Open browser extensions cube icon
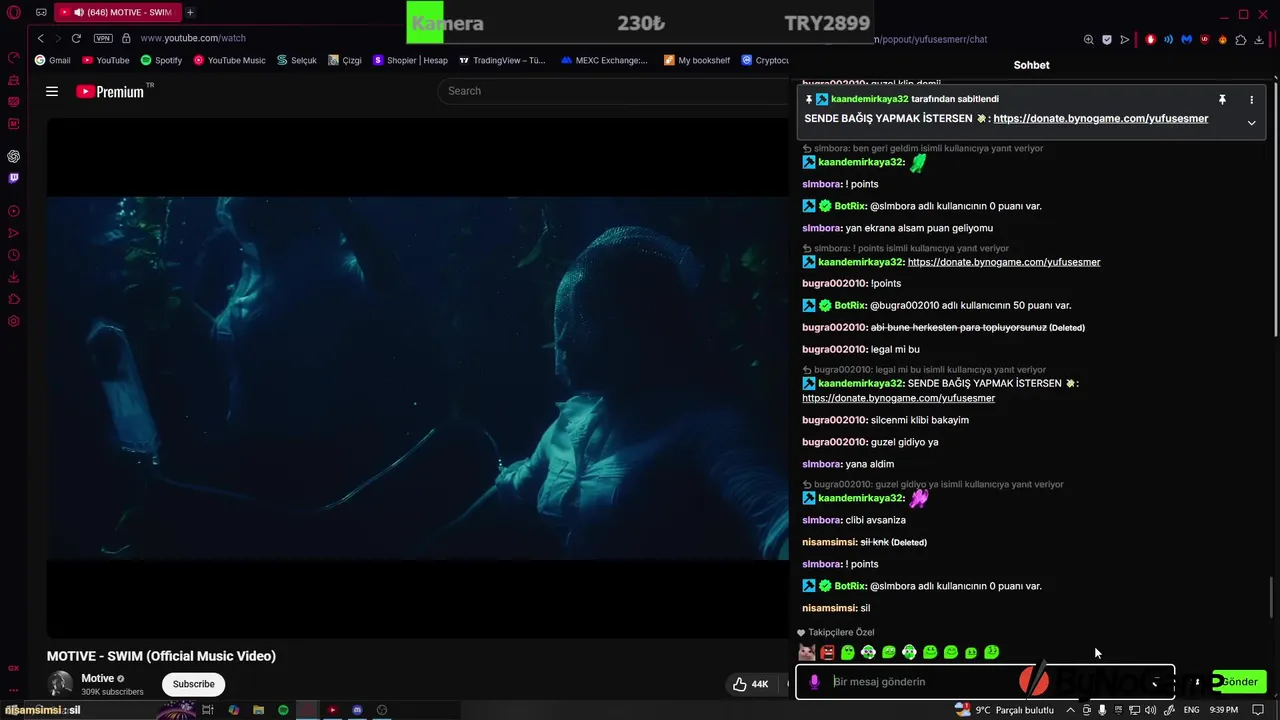 click(x=1241, y=39)
